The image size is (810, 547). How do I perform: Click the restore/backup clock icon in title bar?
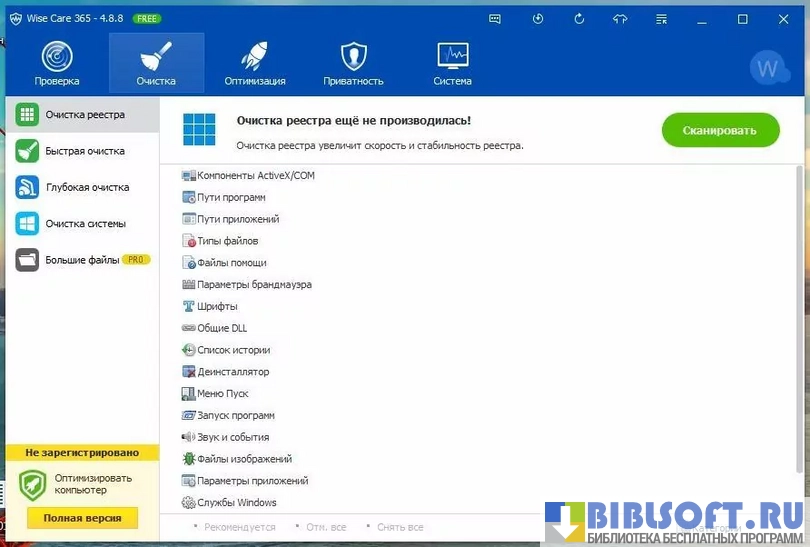coord(538,19)
